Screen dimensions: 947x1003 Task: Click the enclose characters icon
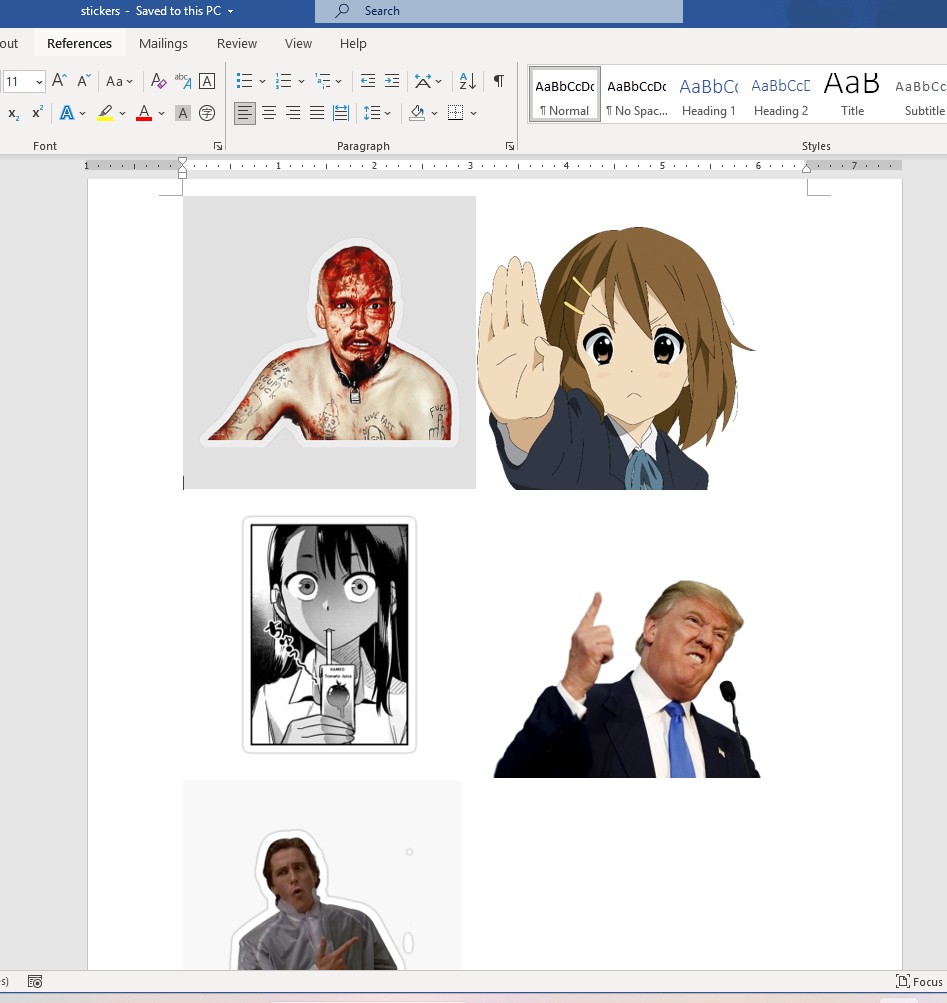[x=207, y=113]
